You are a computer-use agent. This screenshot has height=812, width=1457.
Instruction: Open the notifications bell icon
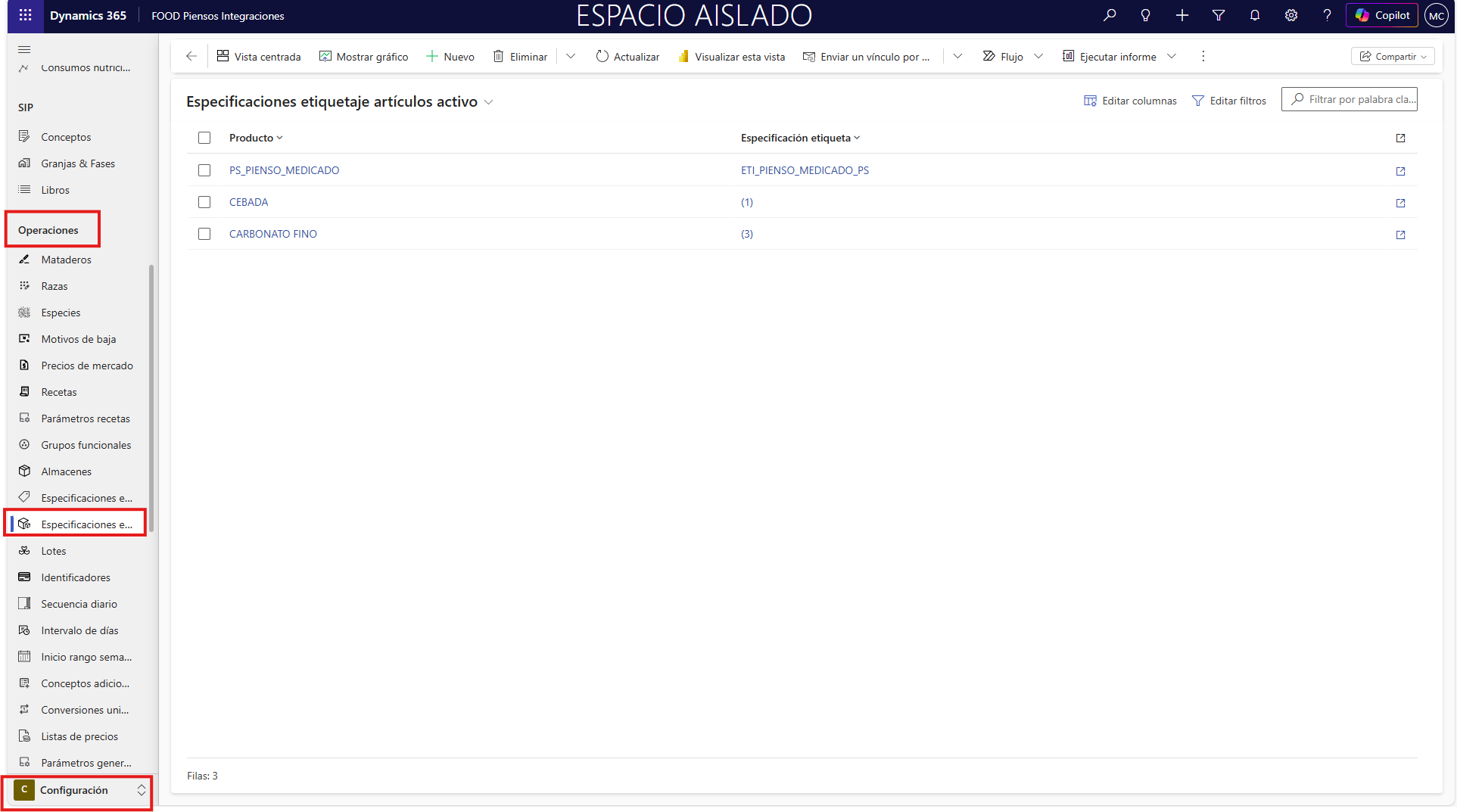click(x=1255, y=15)
